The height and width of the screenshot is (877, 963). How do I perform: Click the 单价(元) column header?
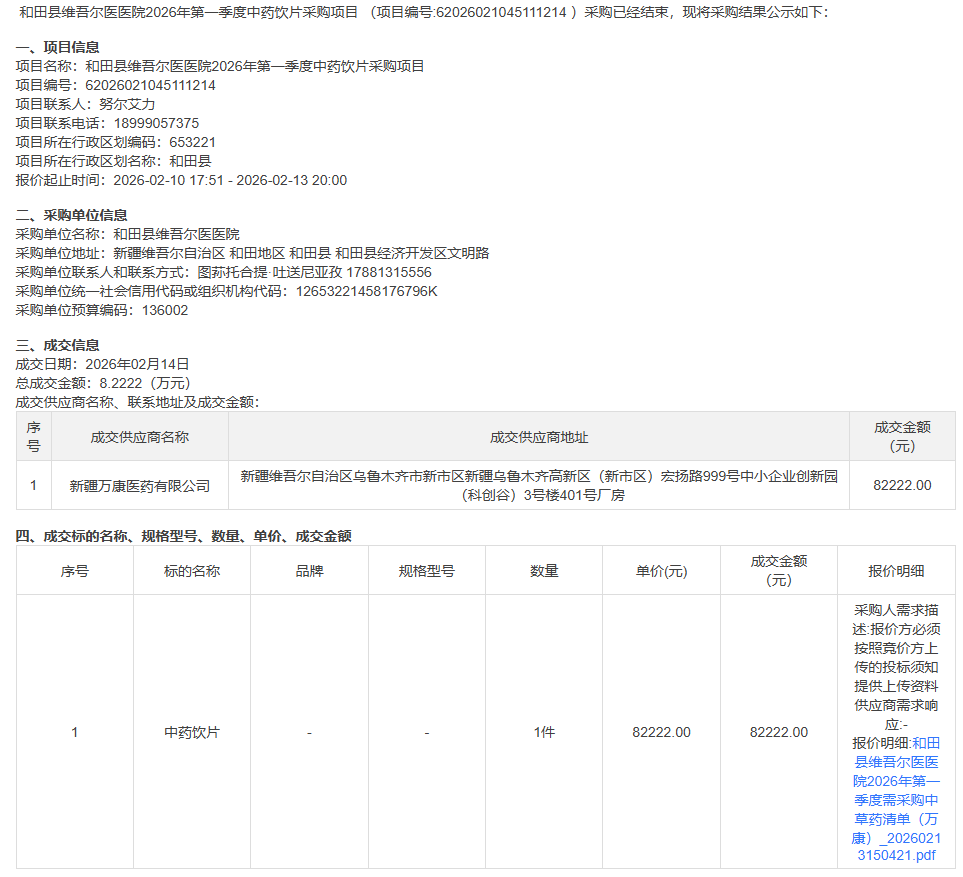661,571
